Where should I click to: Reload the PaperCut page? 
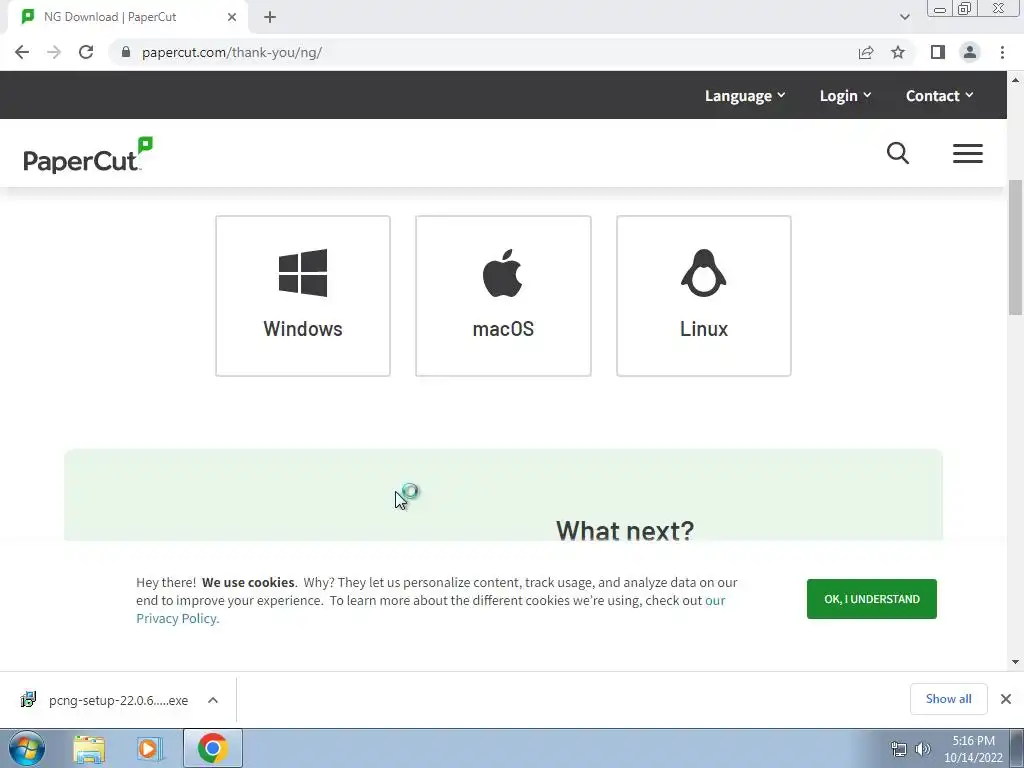[86, 52]
